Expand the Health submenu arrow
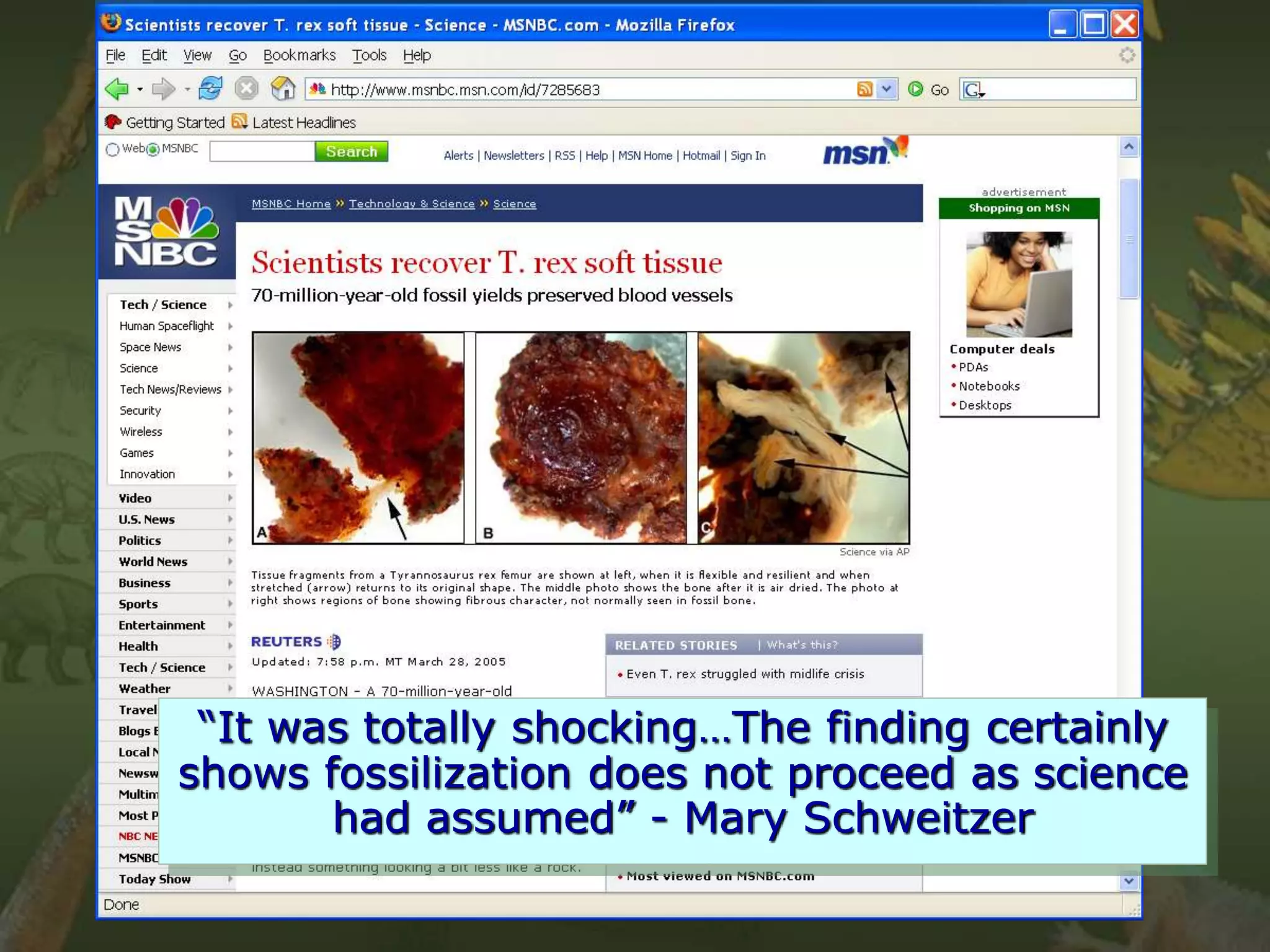1270x952 pixels. click(230, 646)
